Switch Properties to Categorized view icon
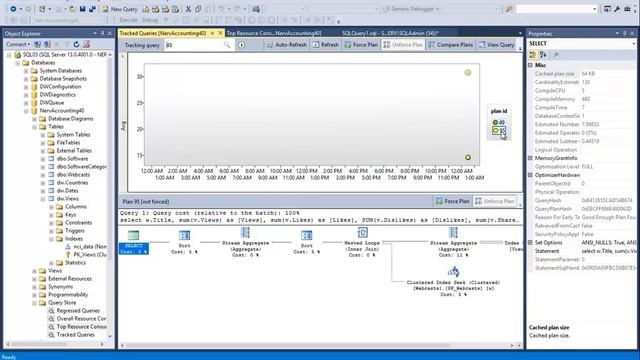 533,54
